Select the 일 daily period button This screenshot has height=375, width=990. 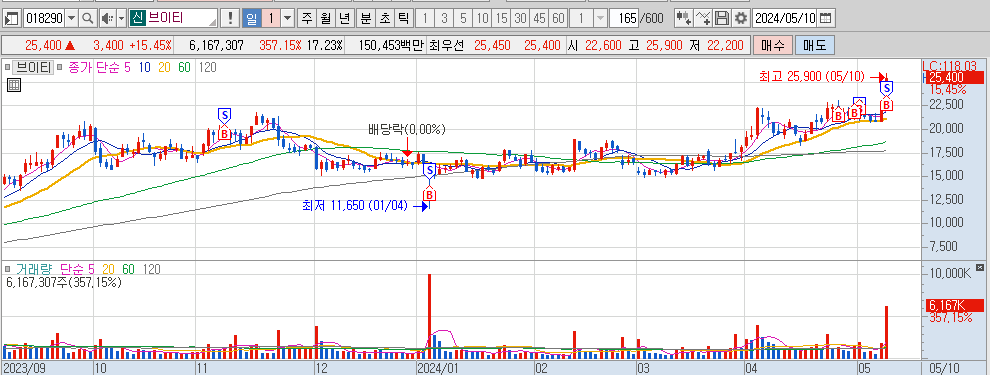point(252,18)
